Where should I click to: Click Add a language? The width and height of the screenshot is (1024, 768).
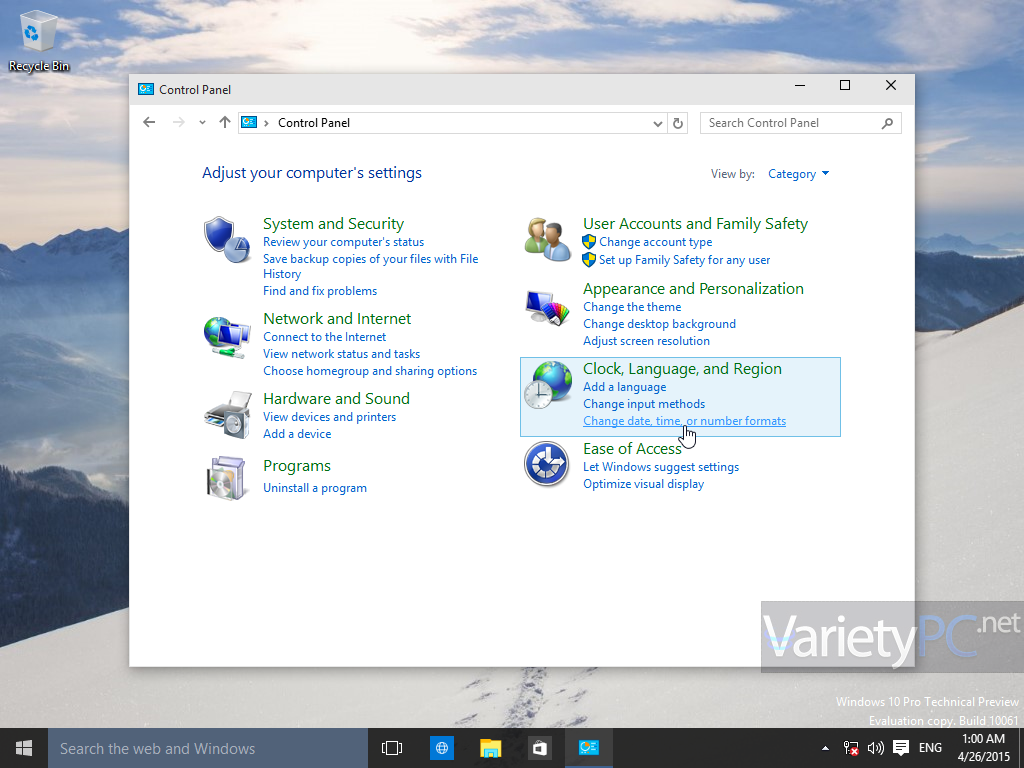[x=625, y=387]
